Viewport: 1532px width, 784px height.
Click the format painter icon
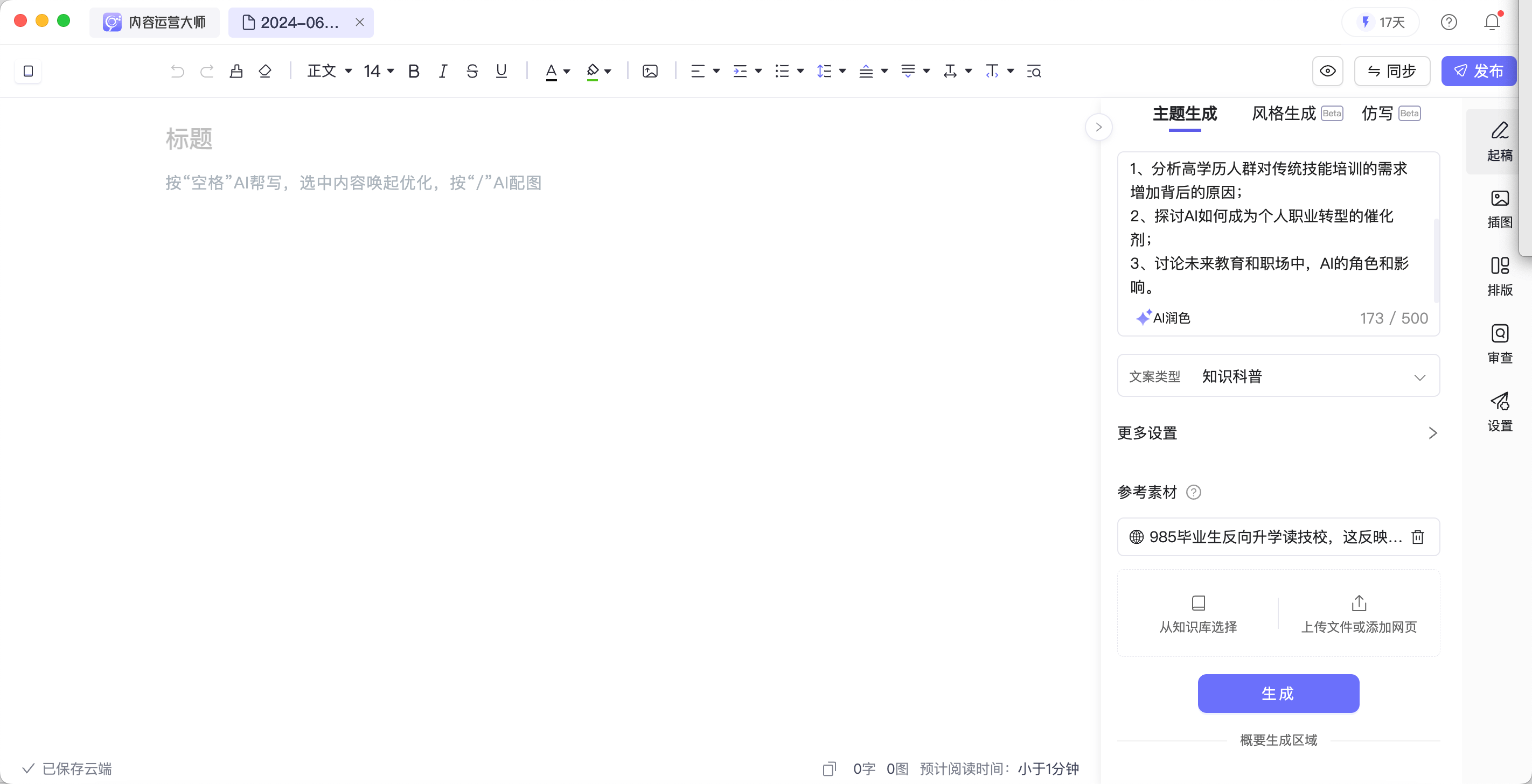(x=236, y=71)
